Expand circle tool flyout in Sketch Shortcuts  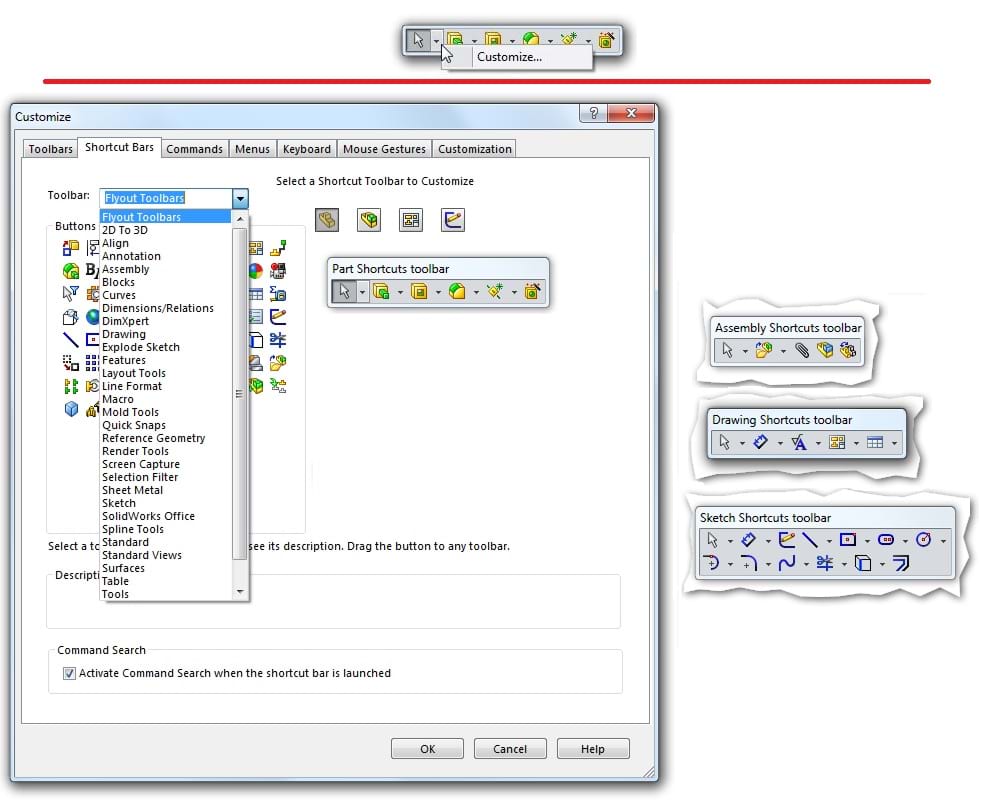(943, 541)
